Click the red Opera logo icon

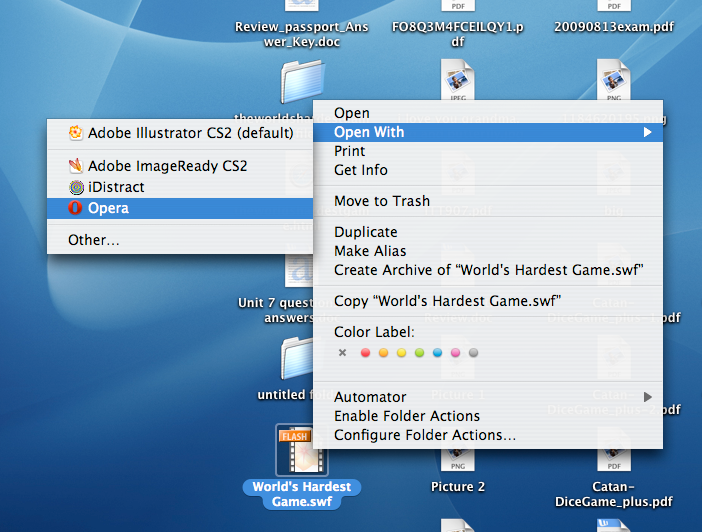75,208
